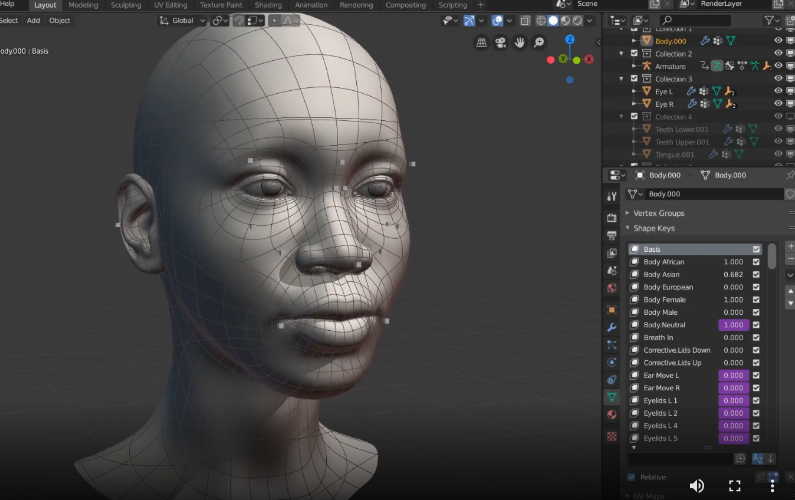Disable the Collection 3 checkbox in outliner

tap(634, 79)
